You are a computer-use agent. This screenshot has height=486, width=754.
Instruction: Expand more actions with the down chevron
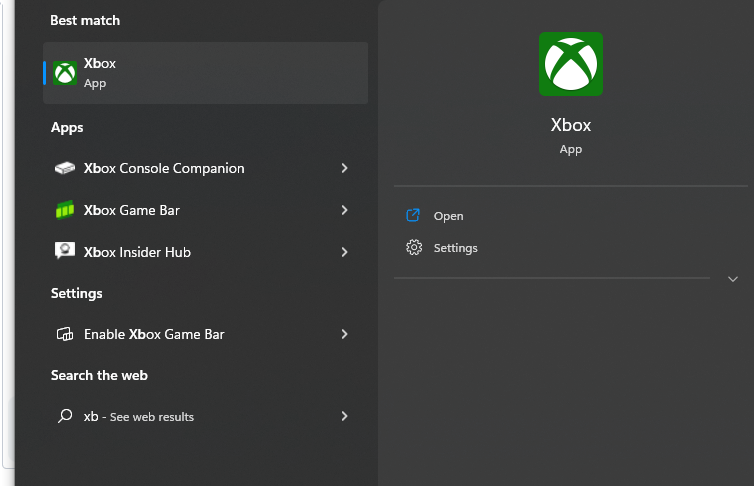(733, 279)
